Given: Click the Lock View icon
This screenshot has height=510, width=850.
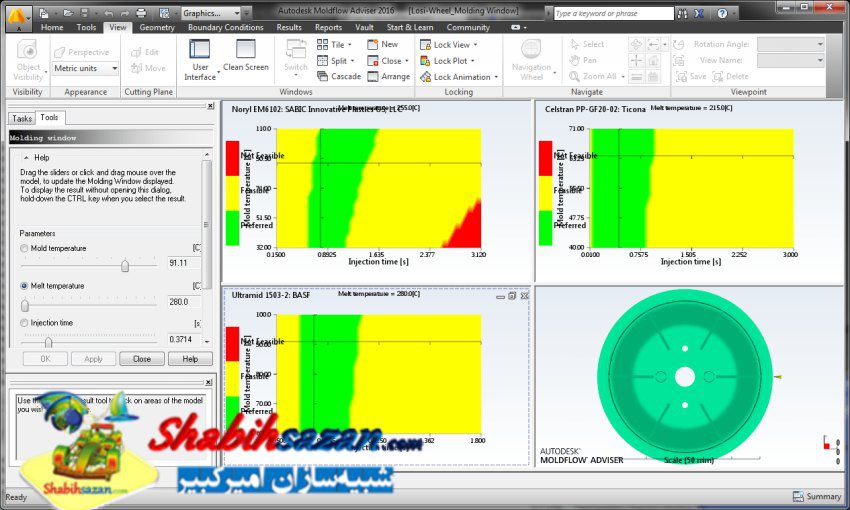Looking at the screenshot, I should (x=425, y=44).
